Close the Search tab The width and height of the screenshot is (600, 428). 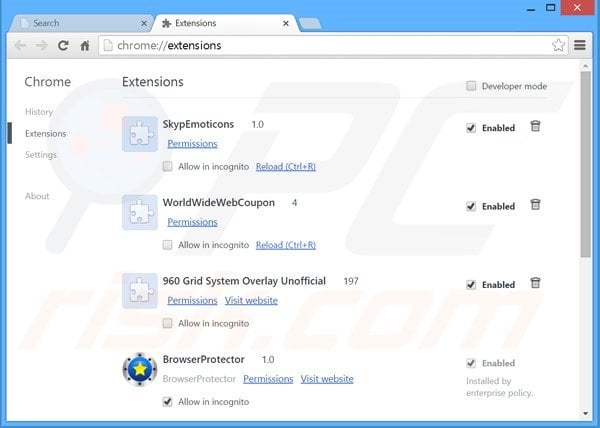[144, 23]
